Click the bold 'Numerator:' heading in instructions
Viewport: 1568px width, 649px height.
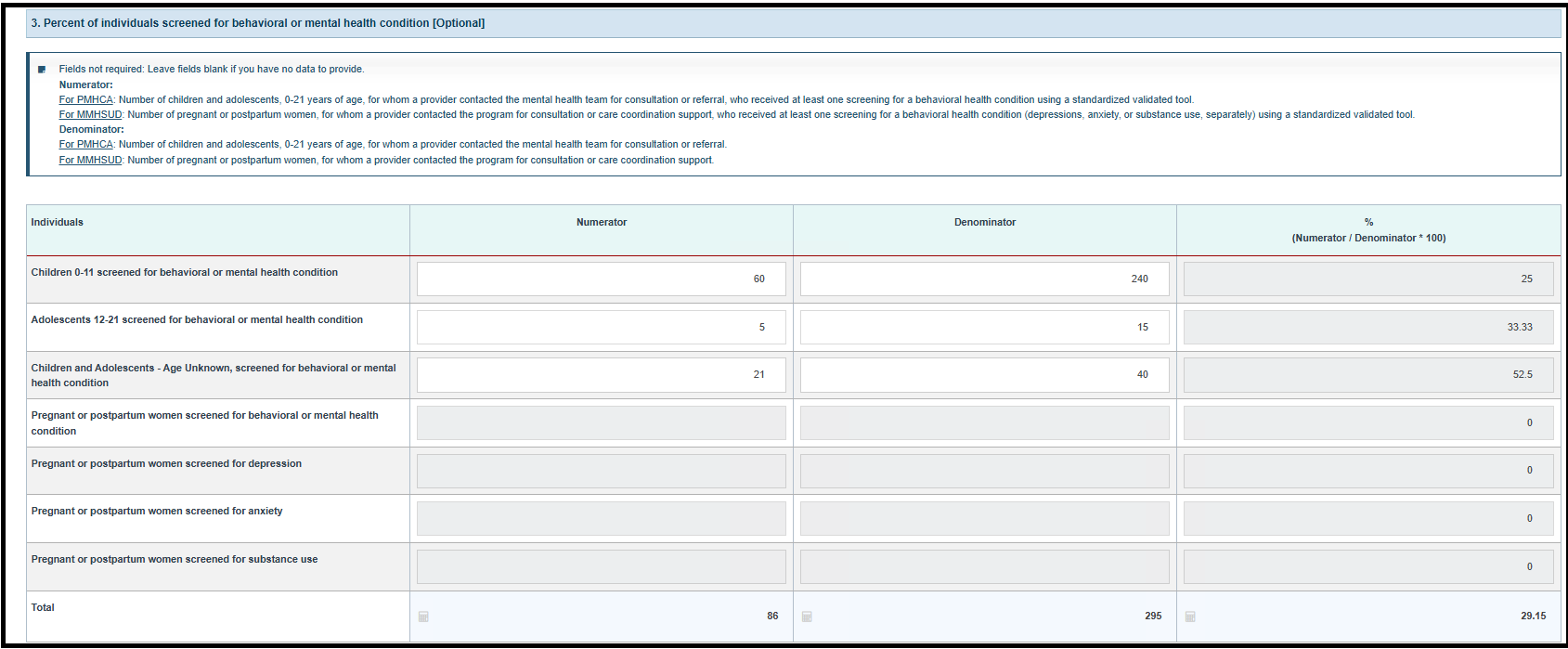click(x=86, y=84)
